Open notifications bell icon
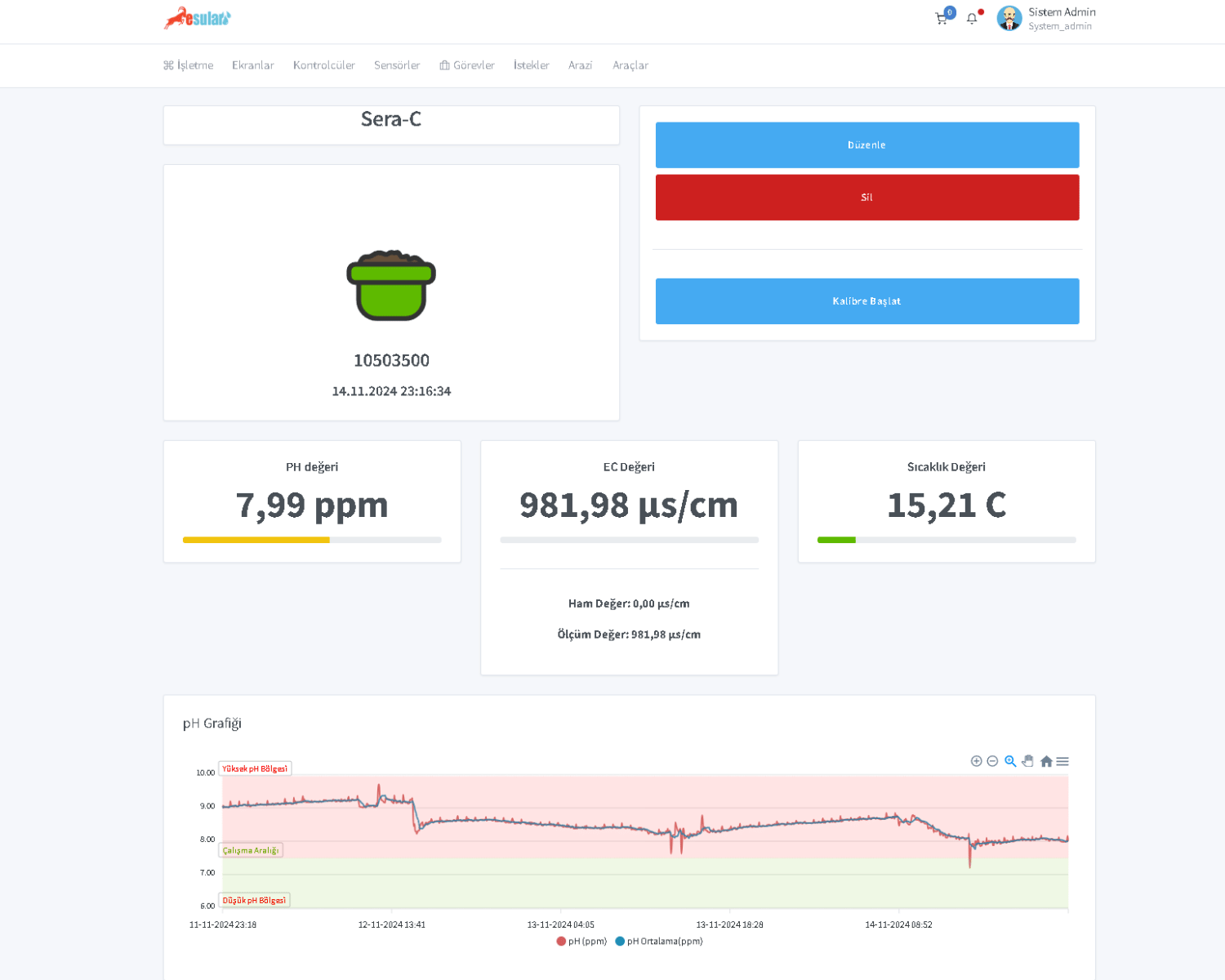1225x980 pixels. (972, 19)
